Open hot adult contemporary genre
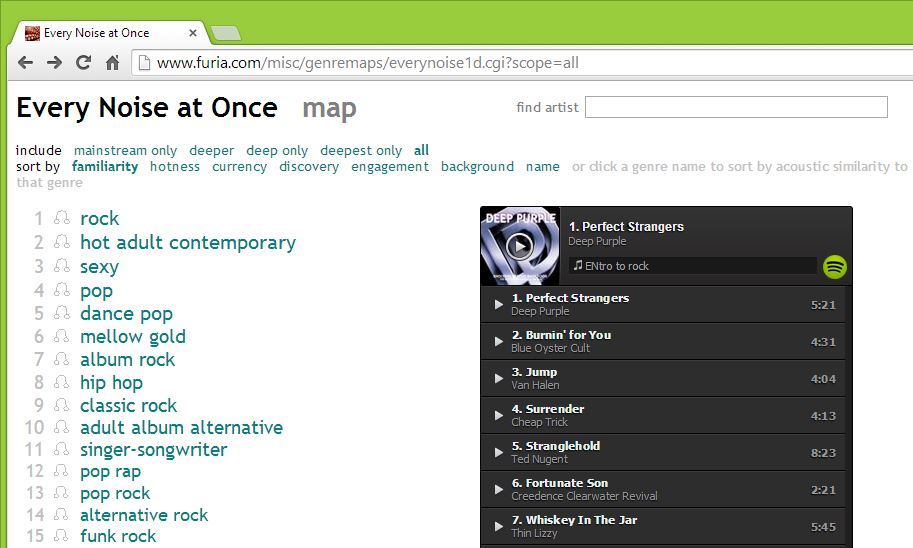Image resolution: width=913 pixels, height=548 pixels. pos(188,242)
